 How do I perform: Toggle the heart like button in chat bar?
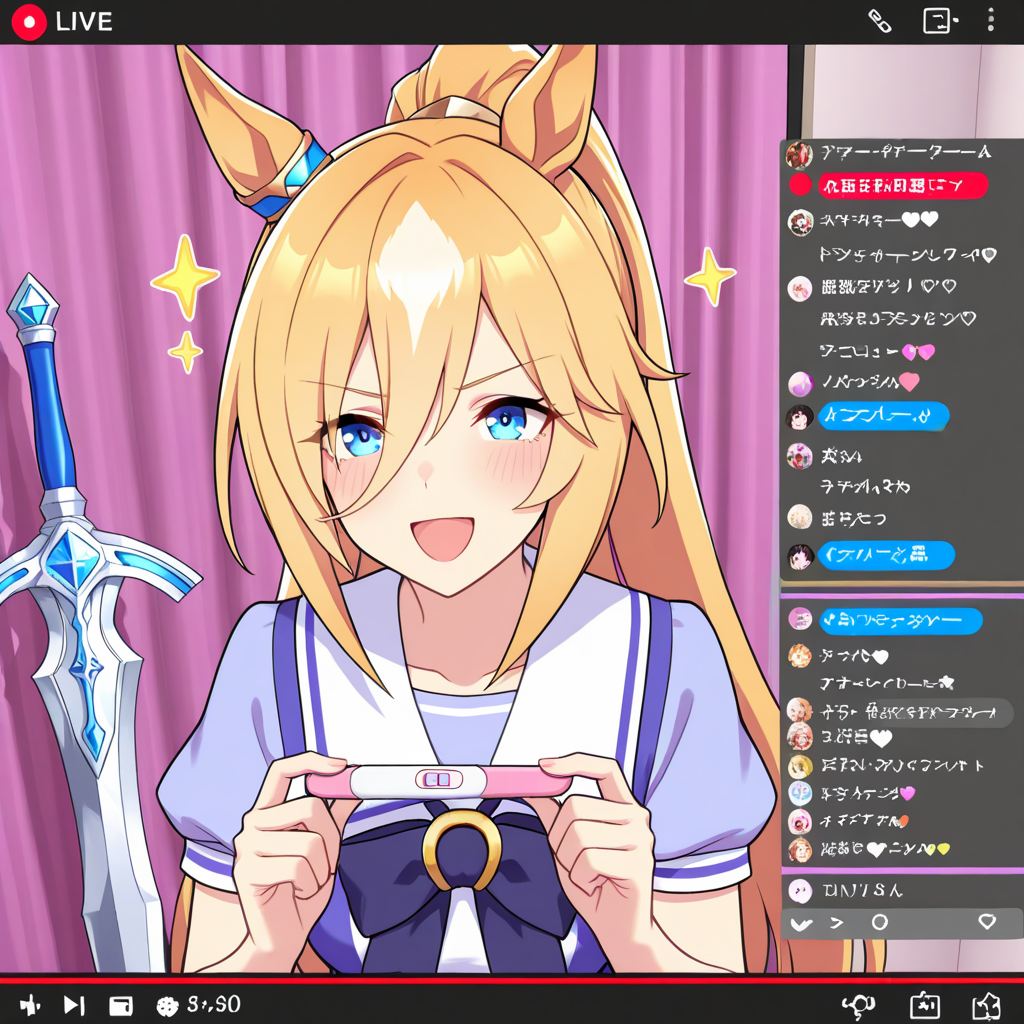click(x=987, y=922)
